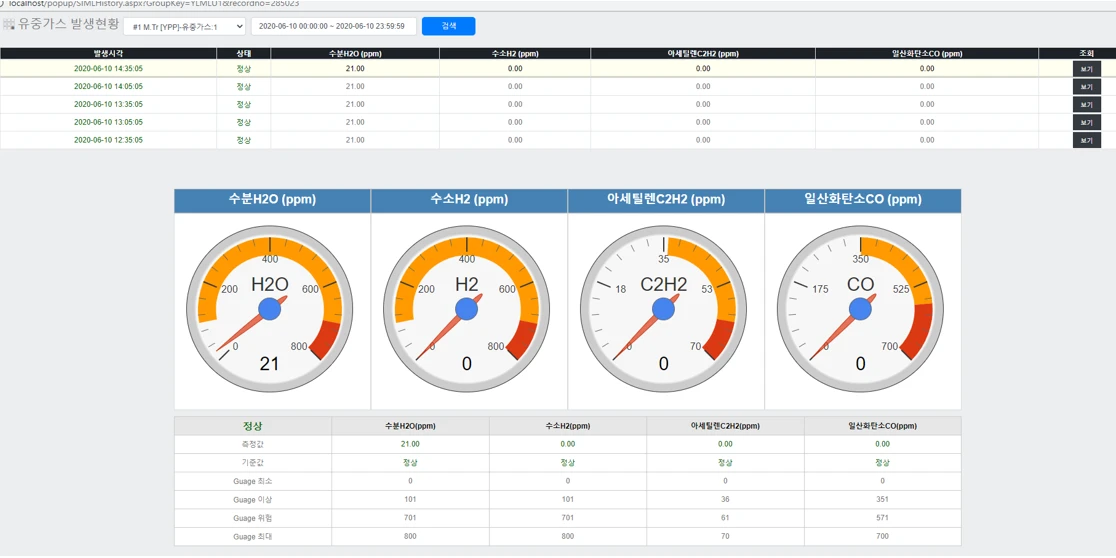Click the 일산화탄소CO (ppm) gauge panel title
The height and width of the screenshot is (558, 1116).
(x=863, y=200)
